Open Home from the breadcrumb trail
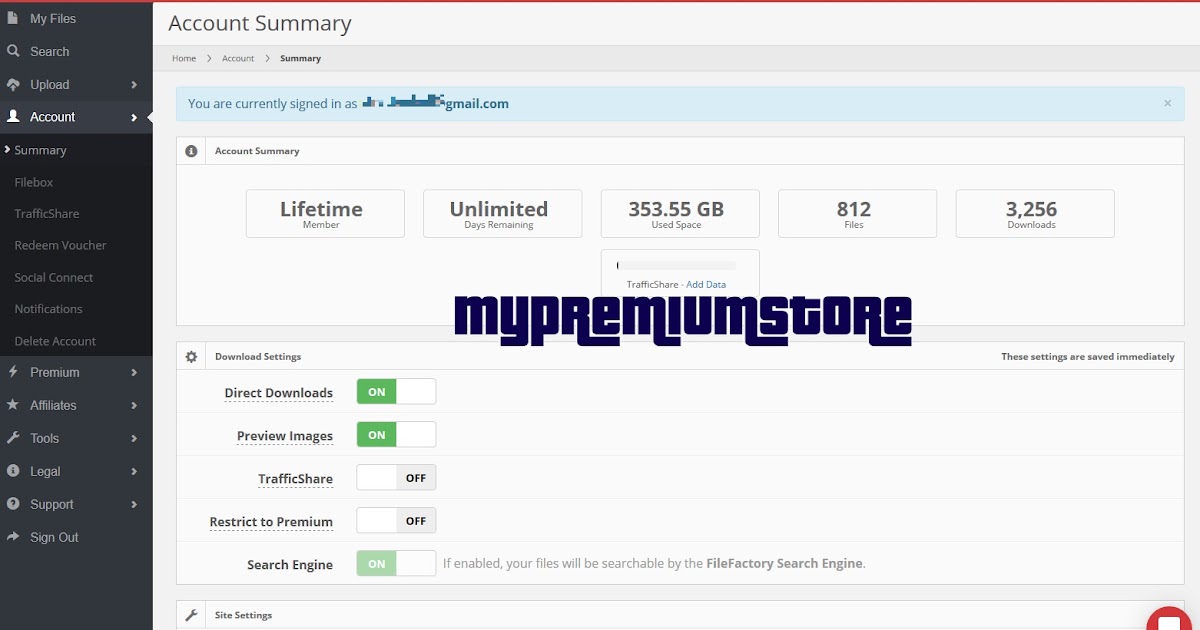Screen dimensions: 1200x630 point(184,58)
